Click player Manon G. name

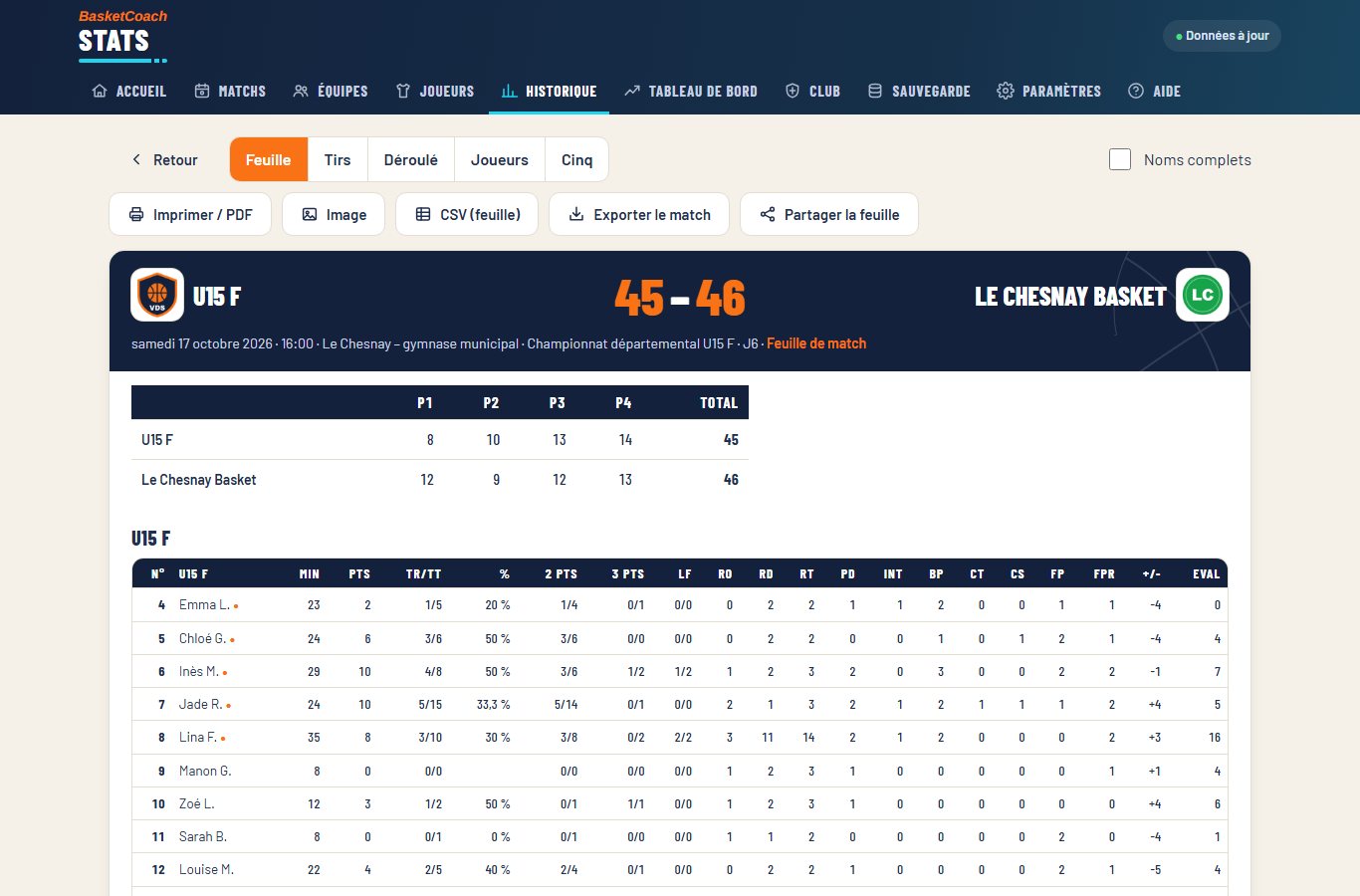(x=205, y=771)
